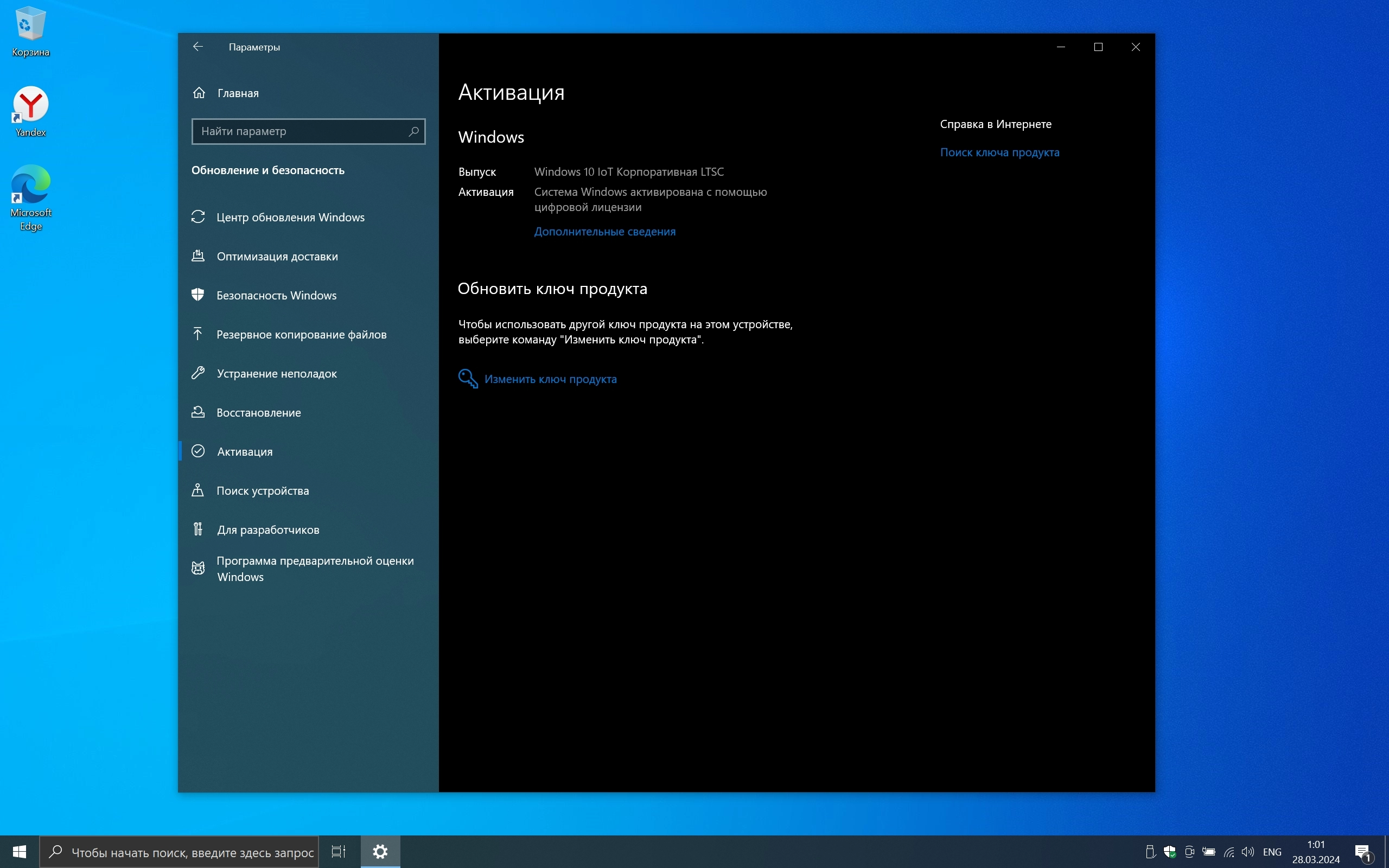
Task: Open Task View on taskbar
Action: tap(339, 851)
